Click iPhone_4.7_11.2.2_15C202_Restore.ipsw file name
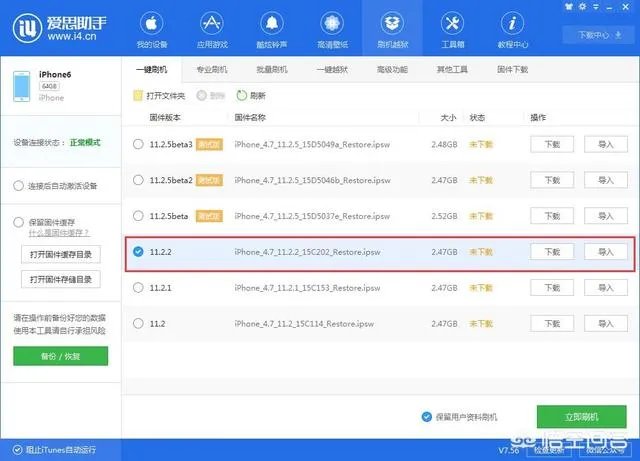 307,252
